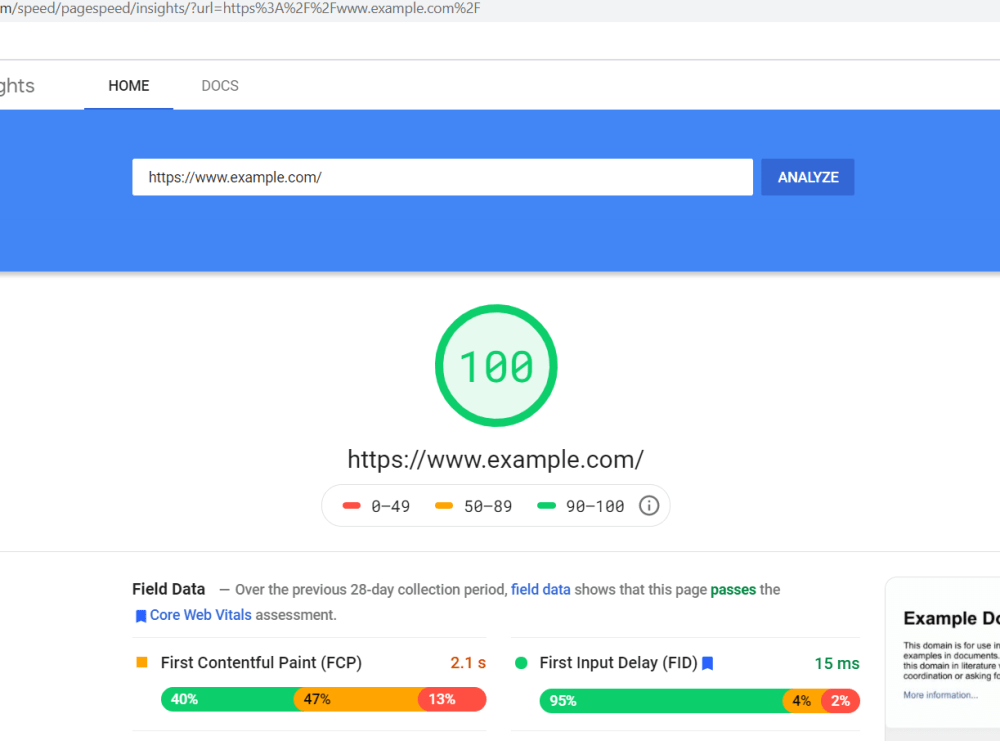Screen dimensions: 1000x750
Task: Open the HOME tab
Action: pos(128,85)
